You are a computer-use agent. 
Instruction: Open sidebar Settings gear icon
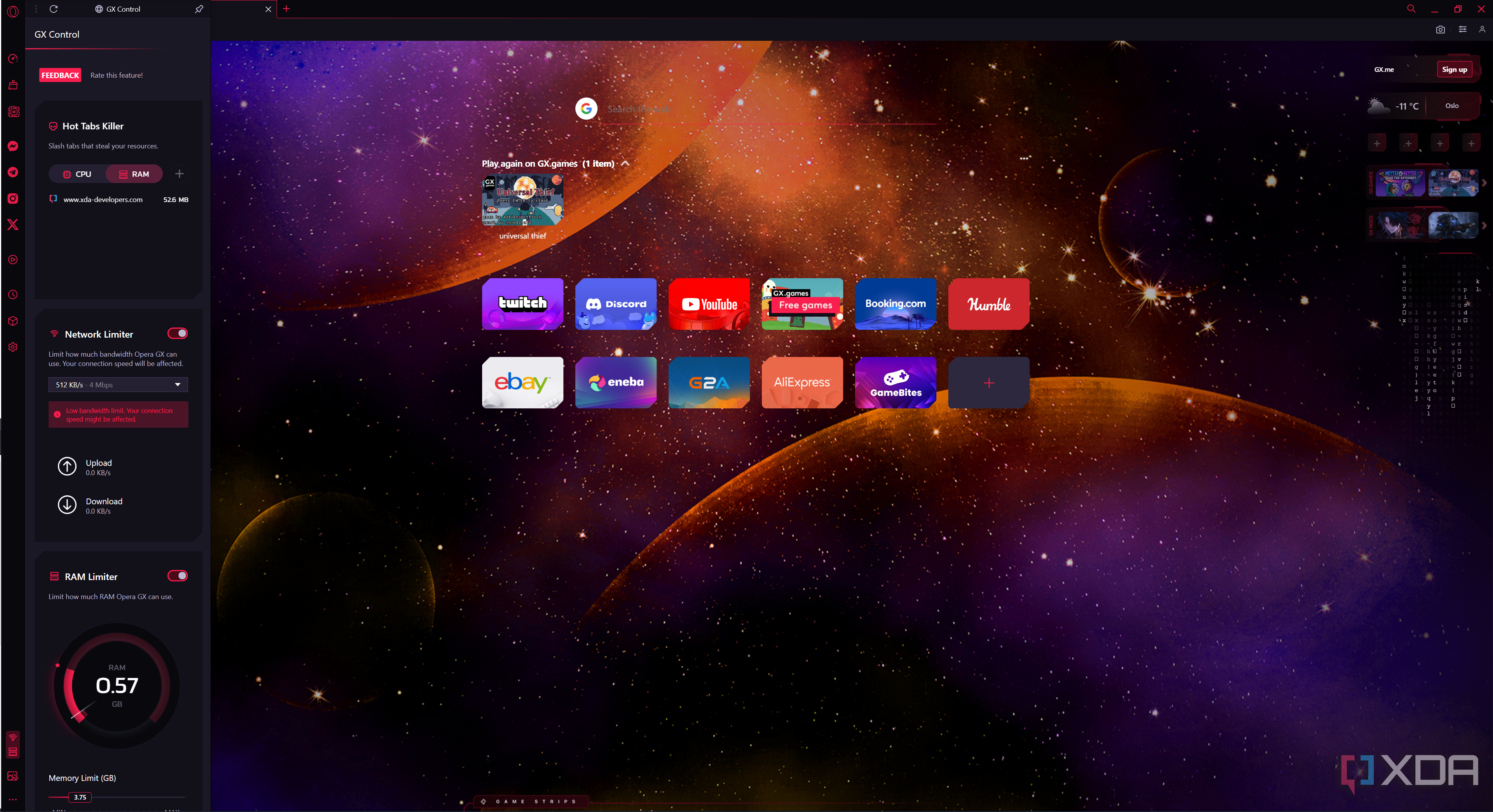[x=13, y=347]
